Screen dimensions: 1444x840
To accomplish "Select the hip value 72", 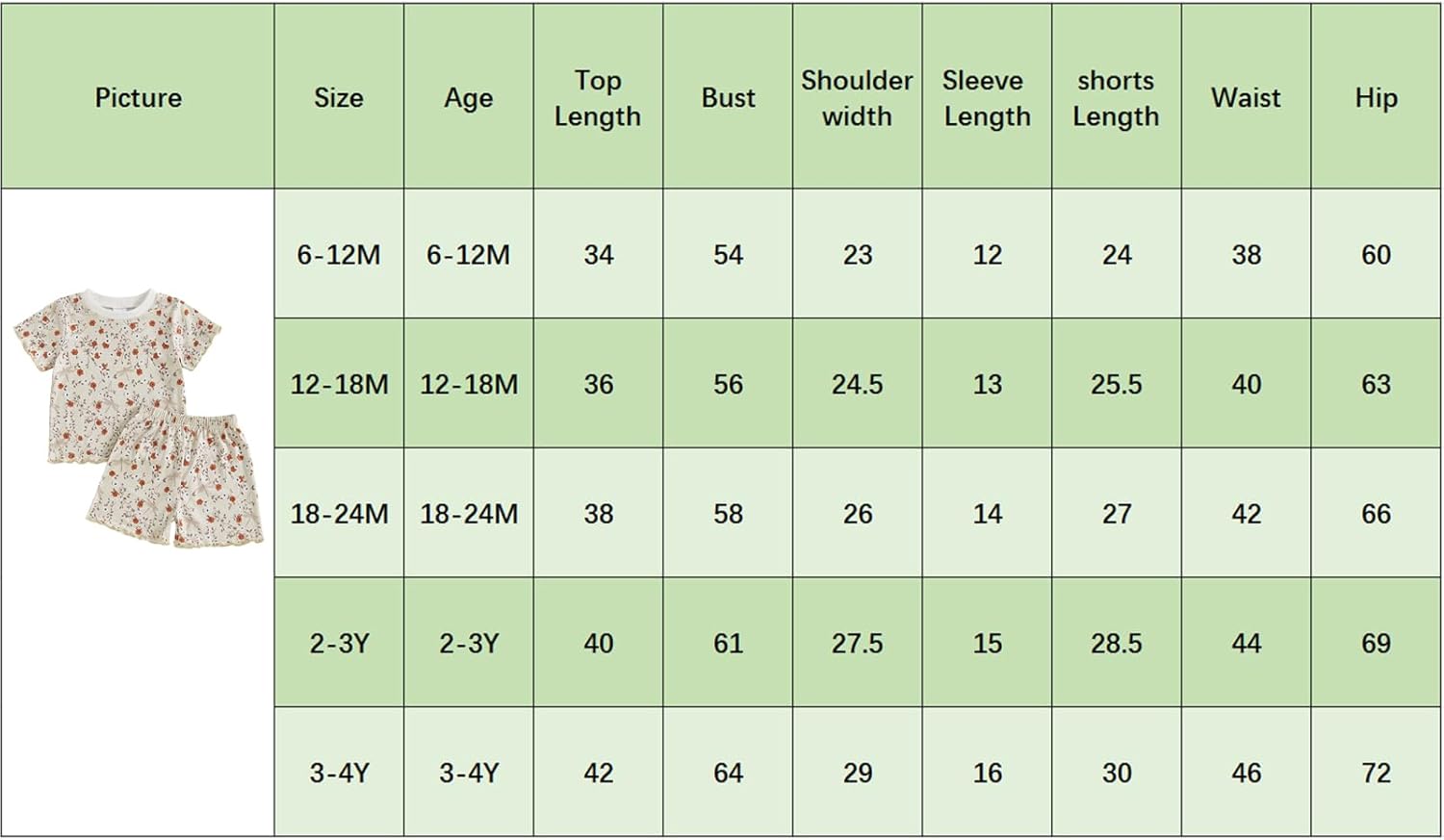I will [x=1376, y=773].
